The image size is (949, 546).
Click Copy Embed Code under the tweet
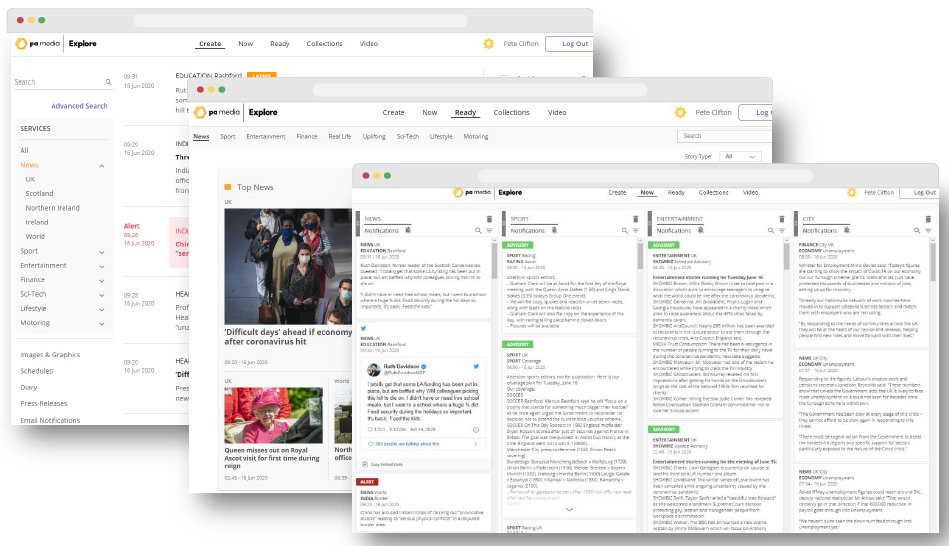point(383,464)
